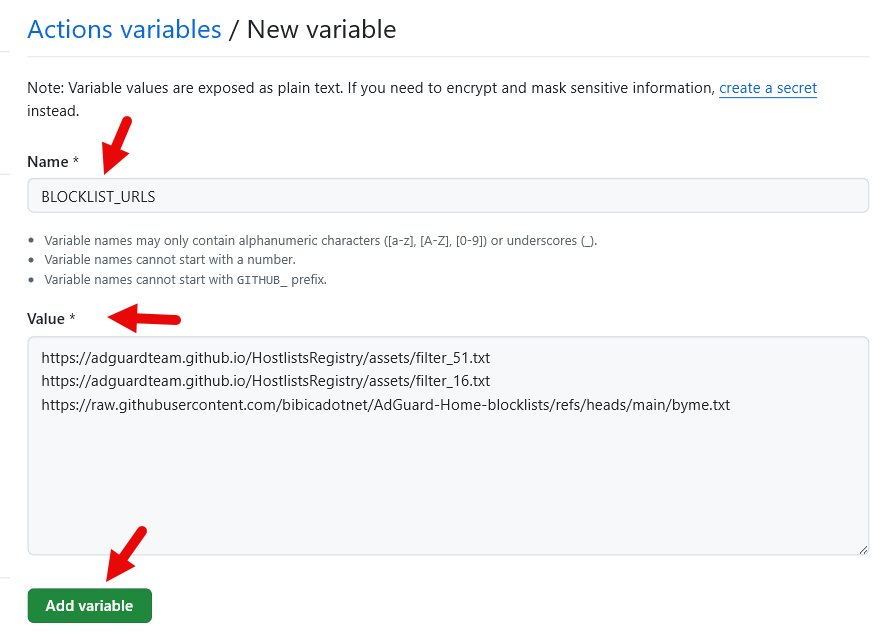Click the plain text exposure note
The image size is (883, 634).
(370, 88)
